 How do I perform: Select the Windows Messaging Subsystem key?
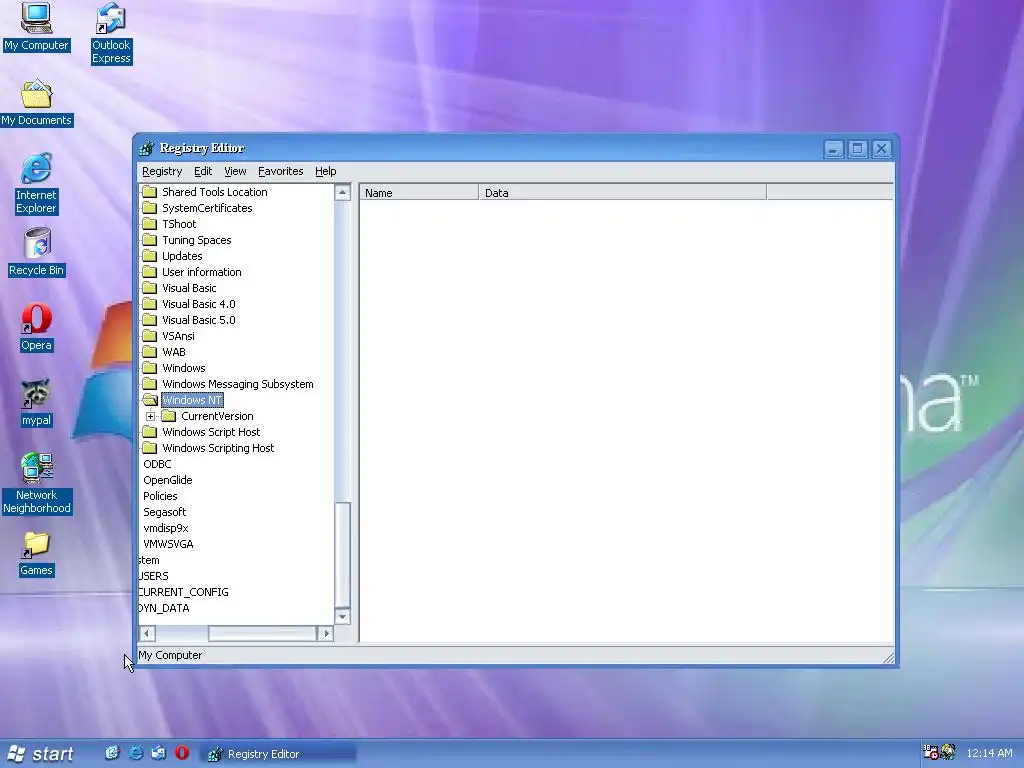pos(238,384)
